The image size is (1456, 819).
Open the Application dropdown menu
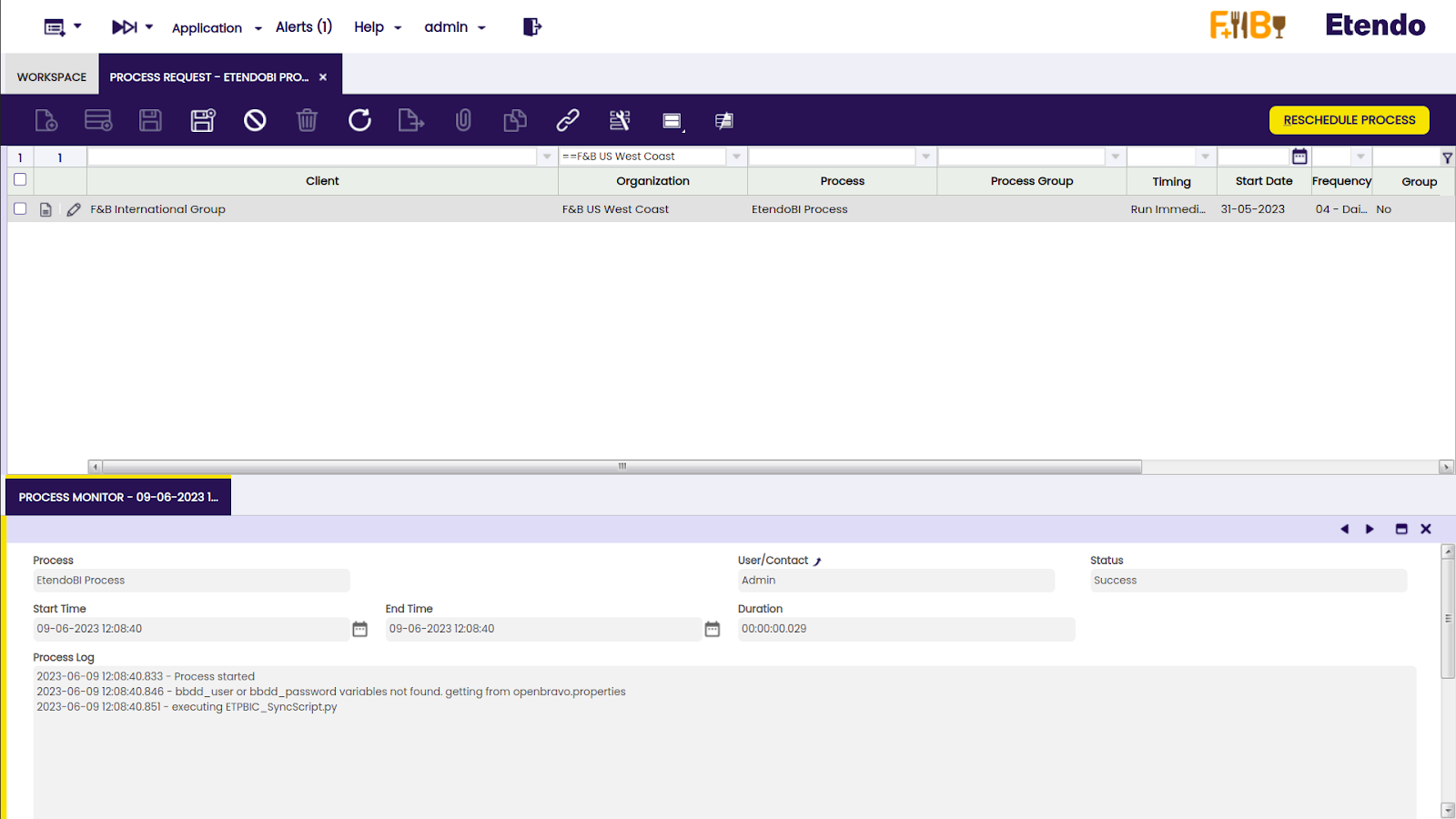(217, 28)
